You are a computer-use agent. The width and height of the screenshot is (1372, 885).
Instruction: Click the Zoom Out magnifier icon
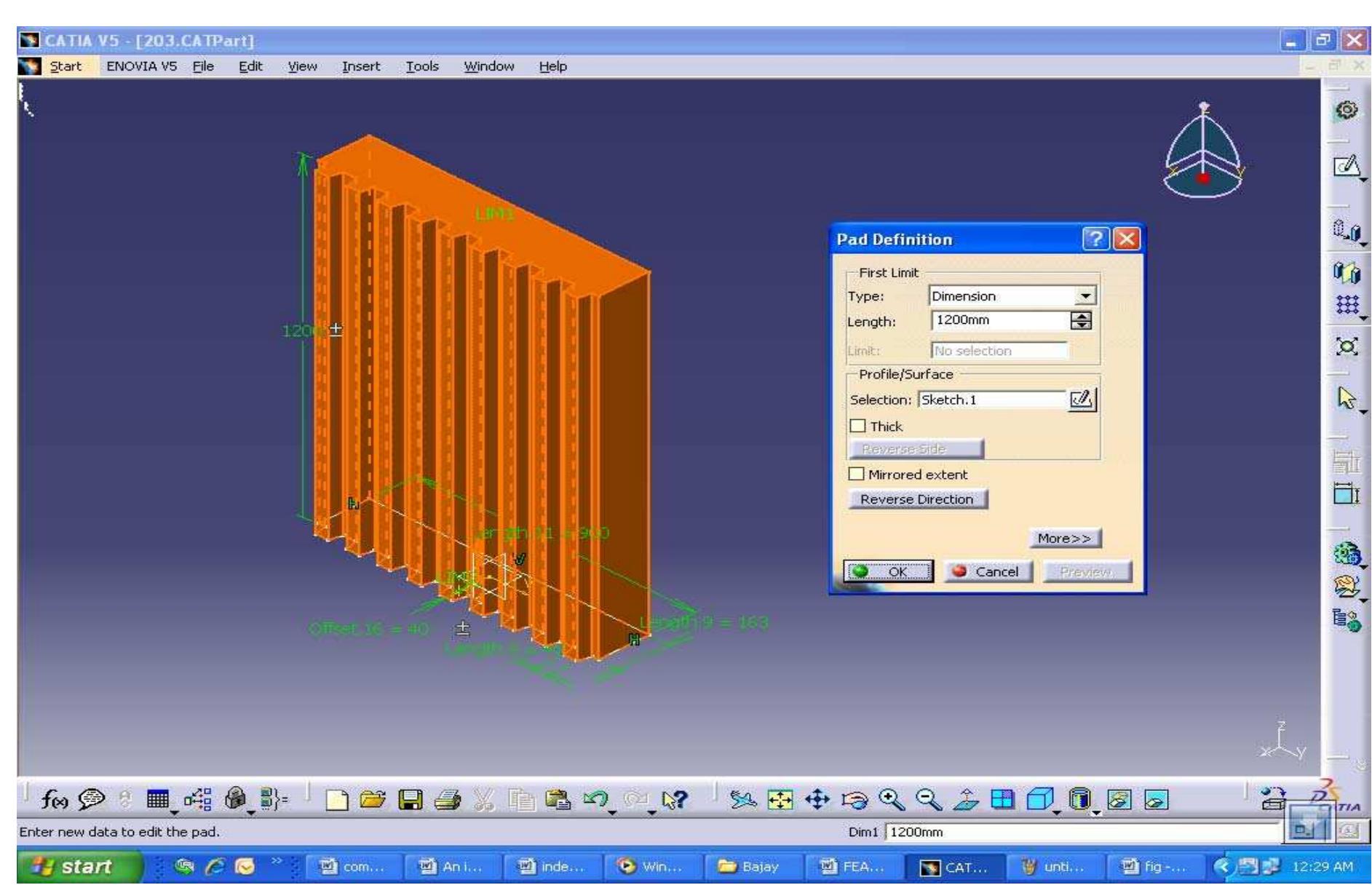[929, 801]
